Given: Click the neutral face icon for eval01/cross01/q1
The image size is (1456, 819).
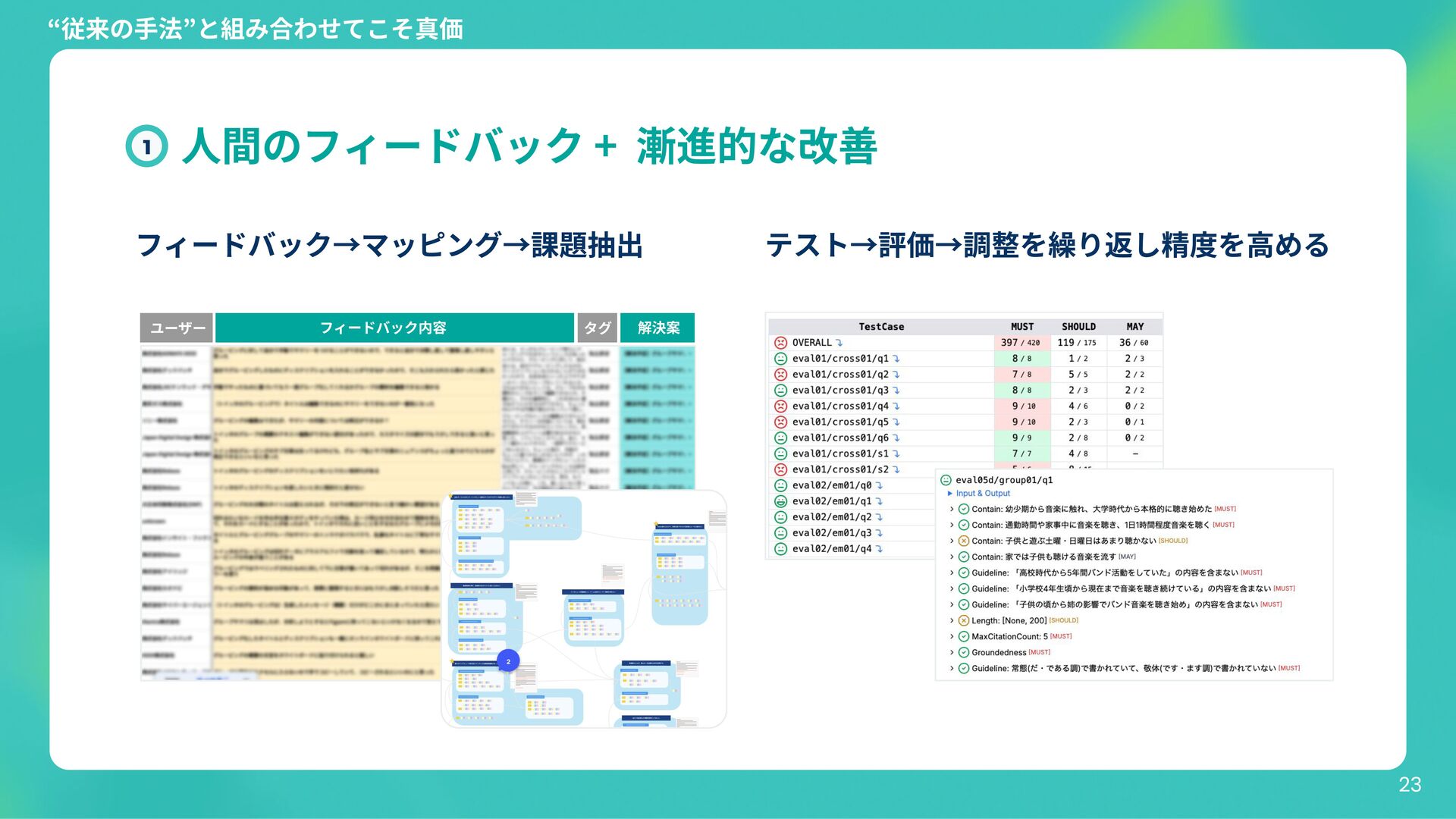Looking at the screenshot, I should point(780,359).
